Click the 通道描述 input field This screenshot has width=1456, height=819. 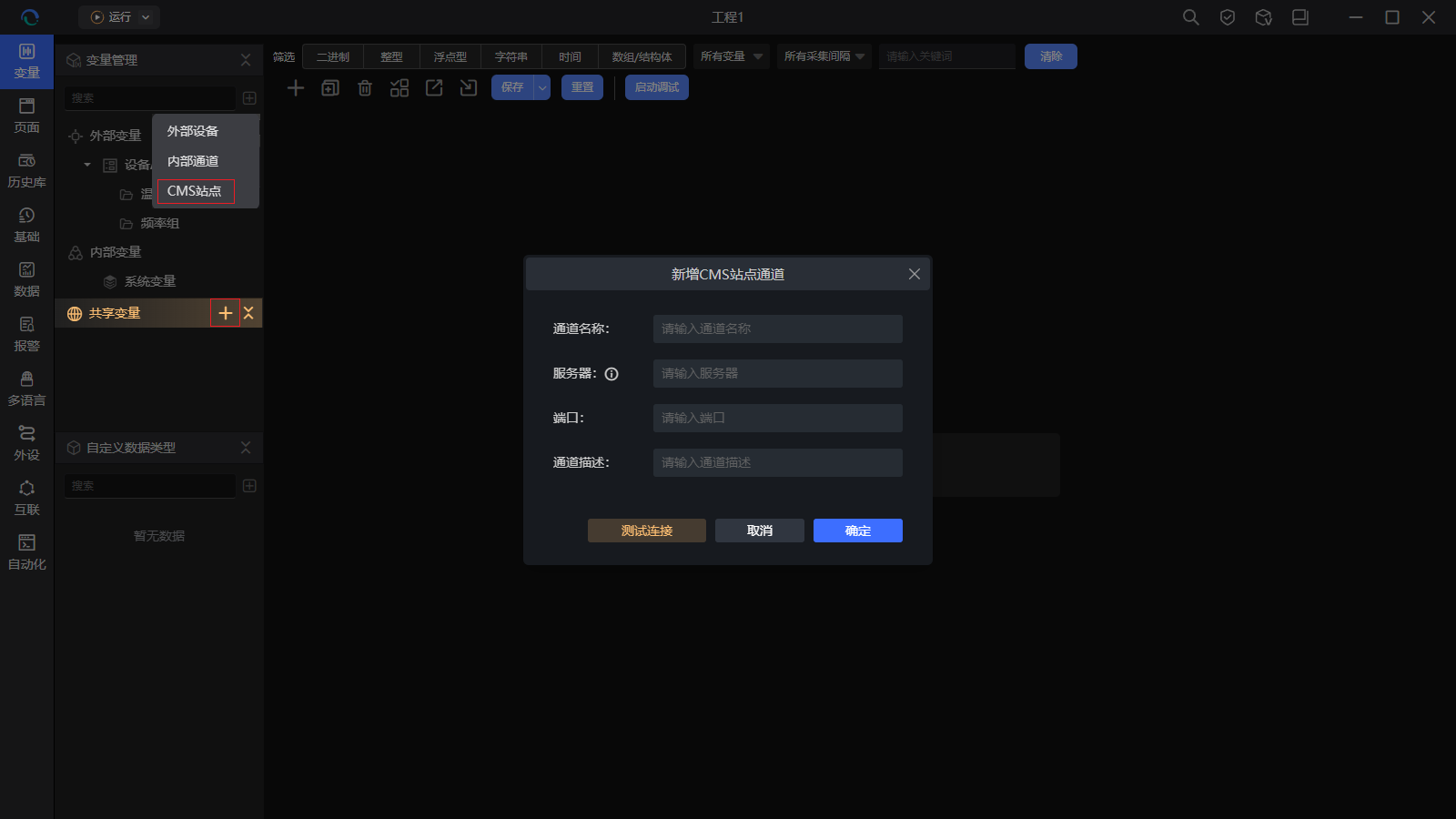778,462
